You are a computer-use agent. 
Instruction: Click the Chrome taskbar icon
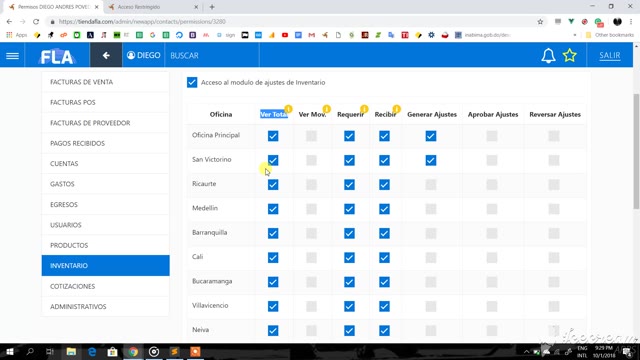coord(133,351)
